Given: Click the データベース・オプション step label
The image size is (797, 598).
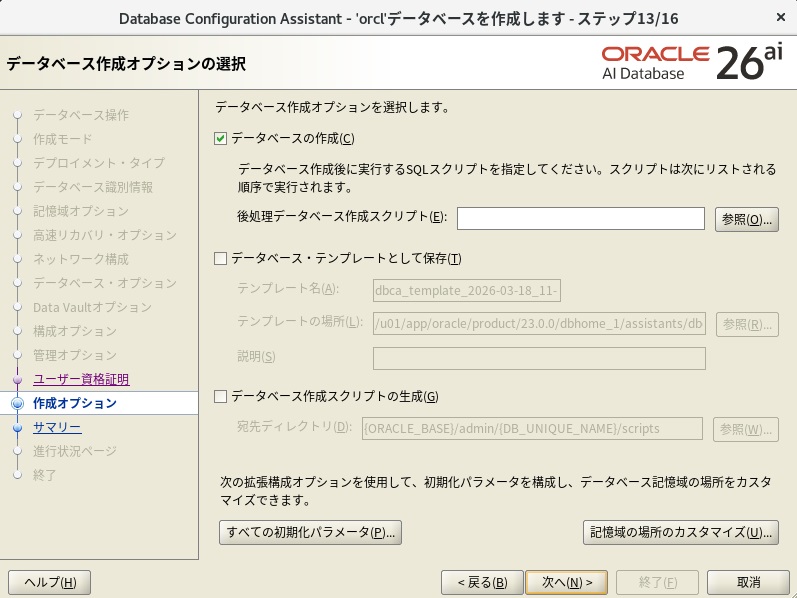Looking at the screenshot, I should [105, 283].
